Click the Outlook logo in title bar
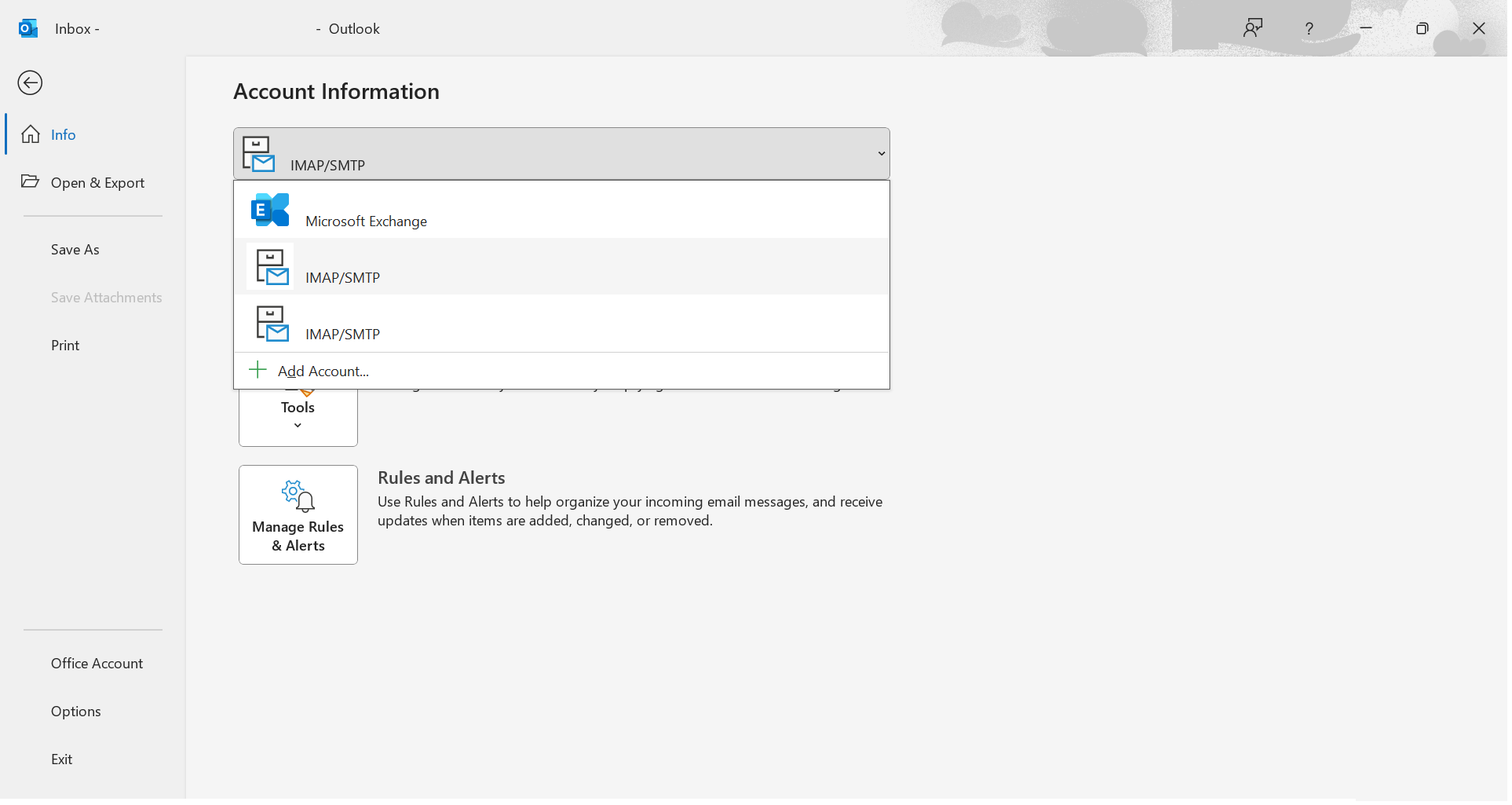 point(28,28)
